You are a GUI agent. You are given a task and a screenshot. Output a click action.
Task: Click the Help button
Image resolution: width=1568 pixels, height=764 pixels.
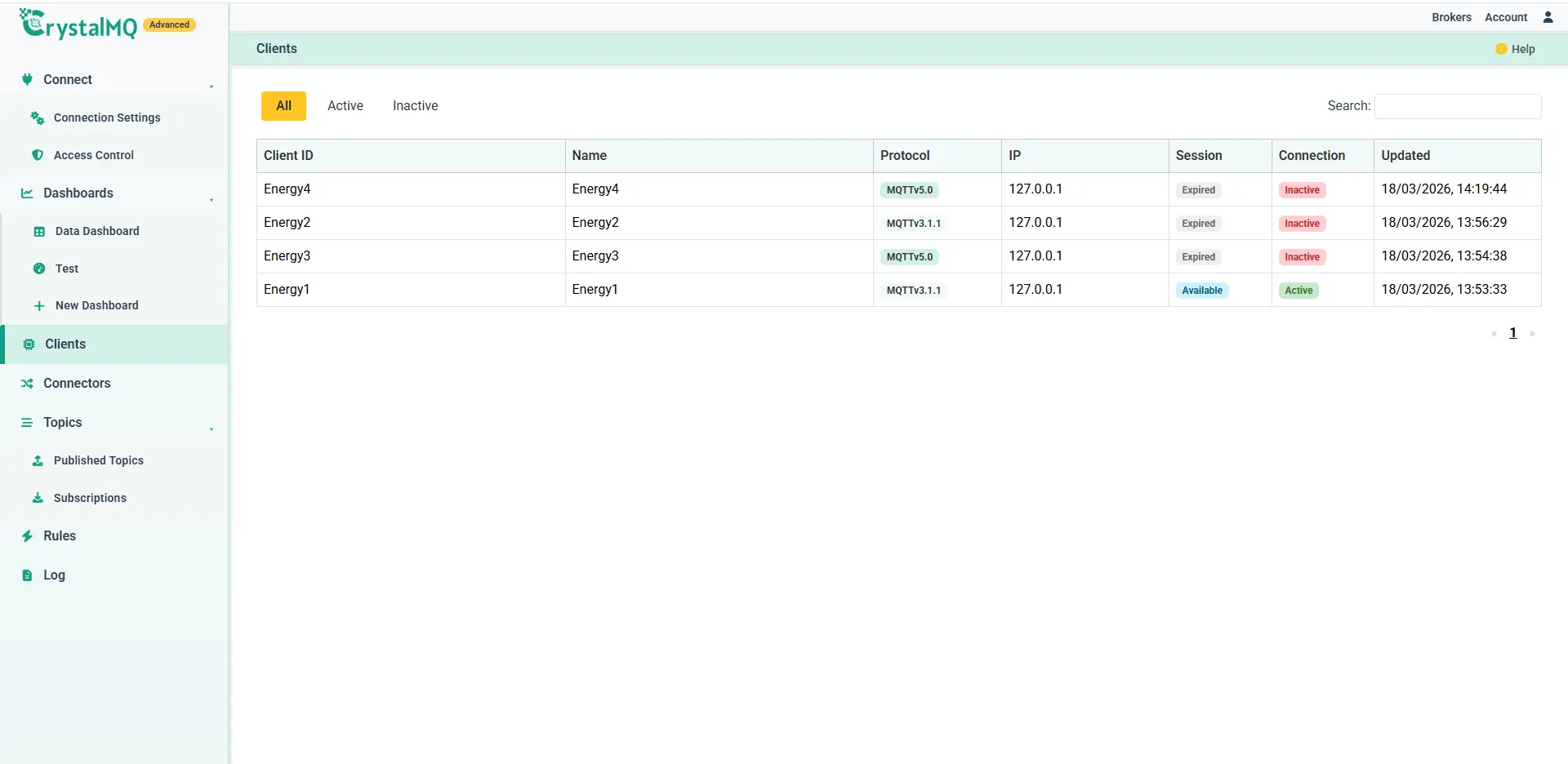point(1515,49)
